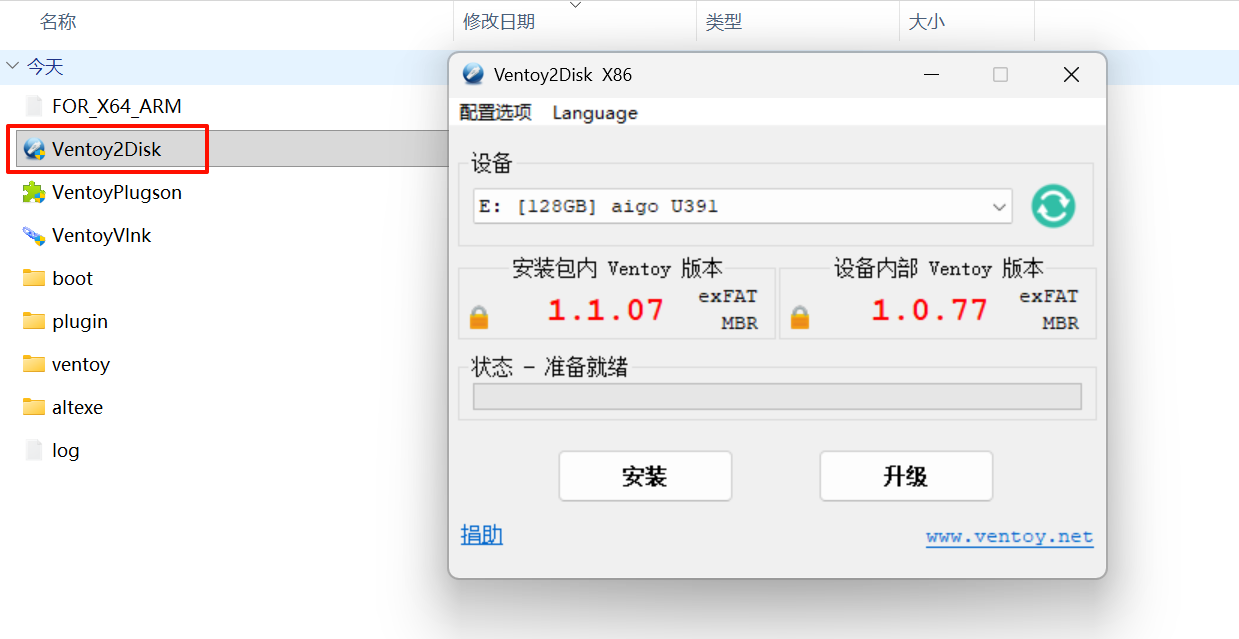Select the Ventoy2Disk application file icon
This screenshot has width=1239, height=639.
pyautogui.click(x=34, y=150)
